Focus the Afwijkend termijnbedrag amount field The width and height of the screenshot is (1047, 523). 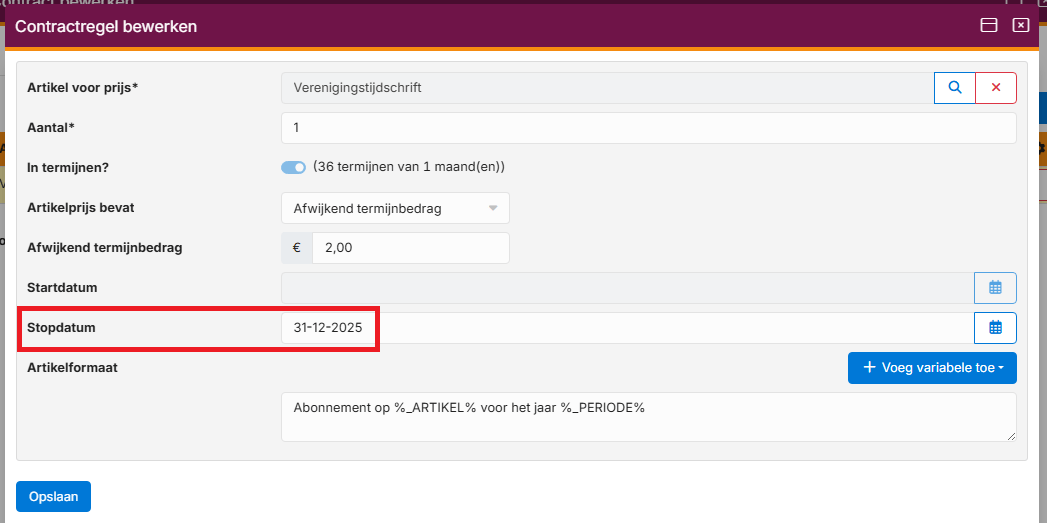click(410, 248)
